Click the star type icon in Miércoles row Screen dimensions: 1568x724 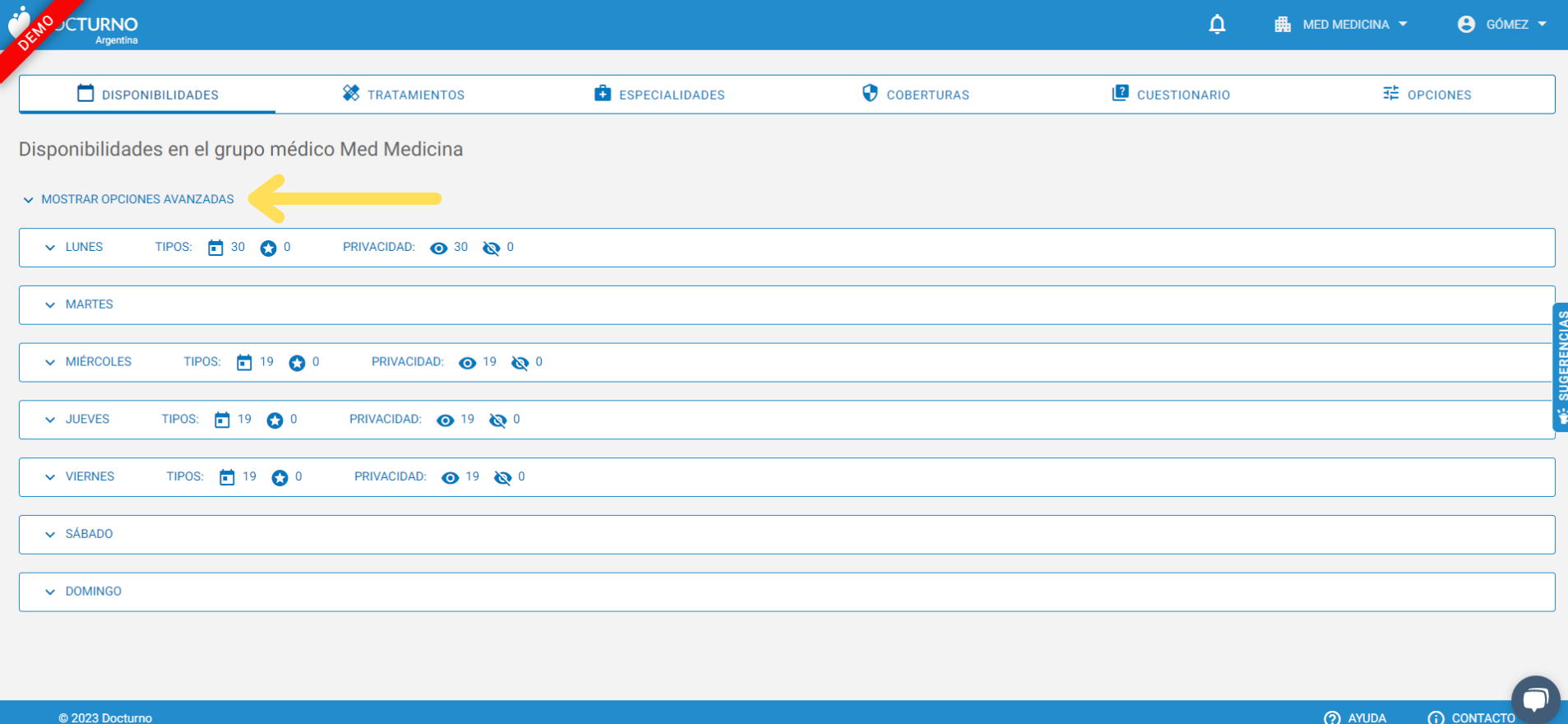(x=297, y=363)
